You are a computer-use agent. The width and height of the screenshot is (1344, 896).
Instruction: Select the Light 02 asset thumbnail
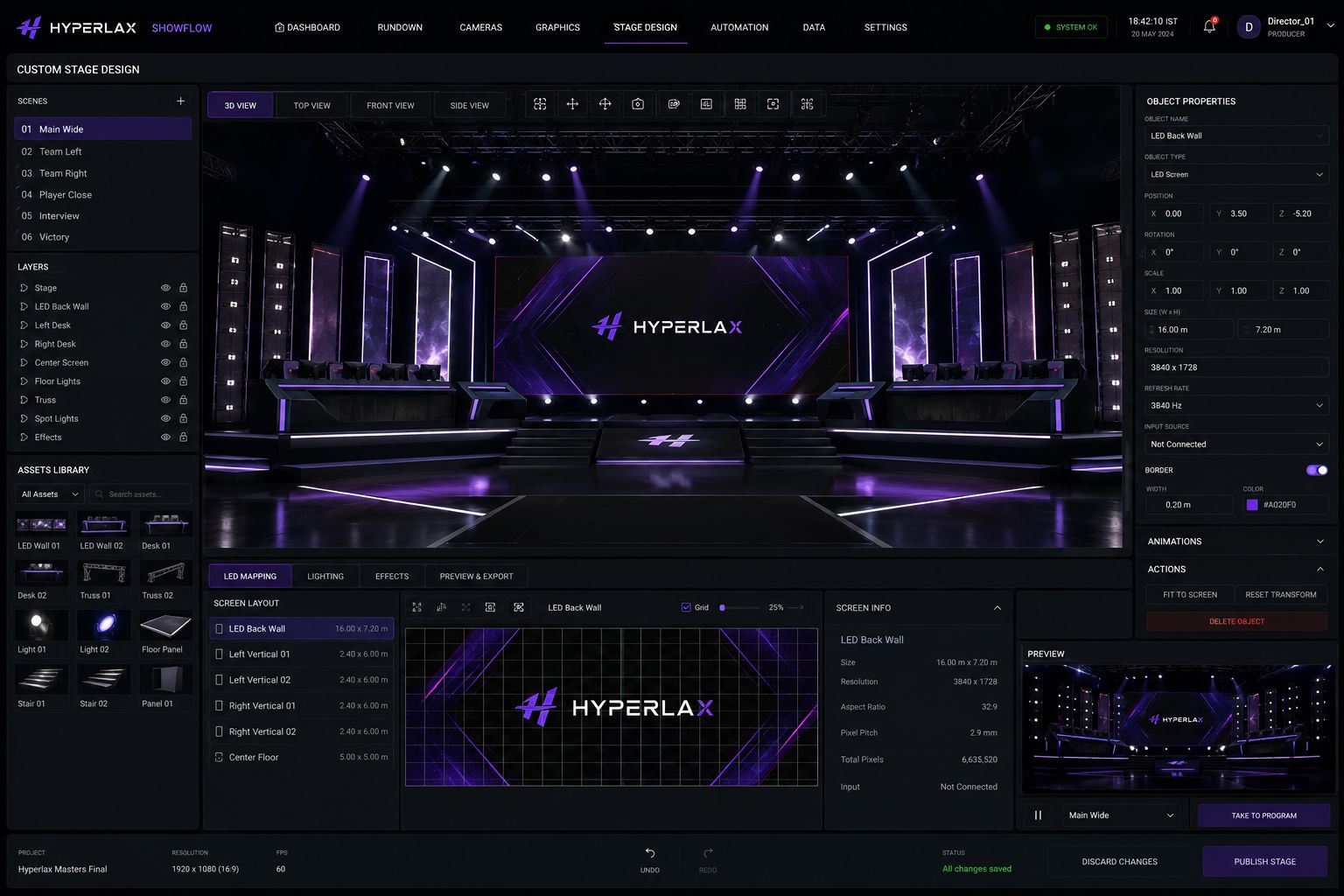coord(103,625)
